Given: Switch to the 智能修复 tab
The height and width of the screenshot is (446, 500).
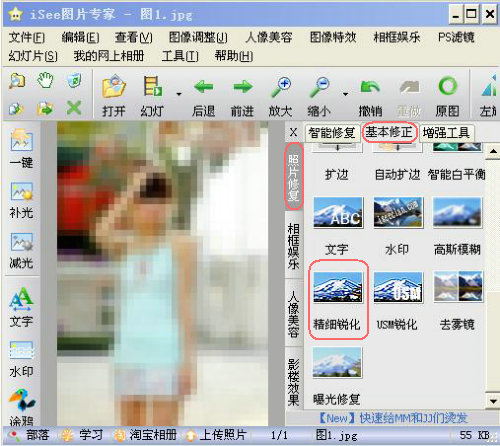Looking at the screenshot, I should 332,133.
